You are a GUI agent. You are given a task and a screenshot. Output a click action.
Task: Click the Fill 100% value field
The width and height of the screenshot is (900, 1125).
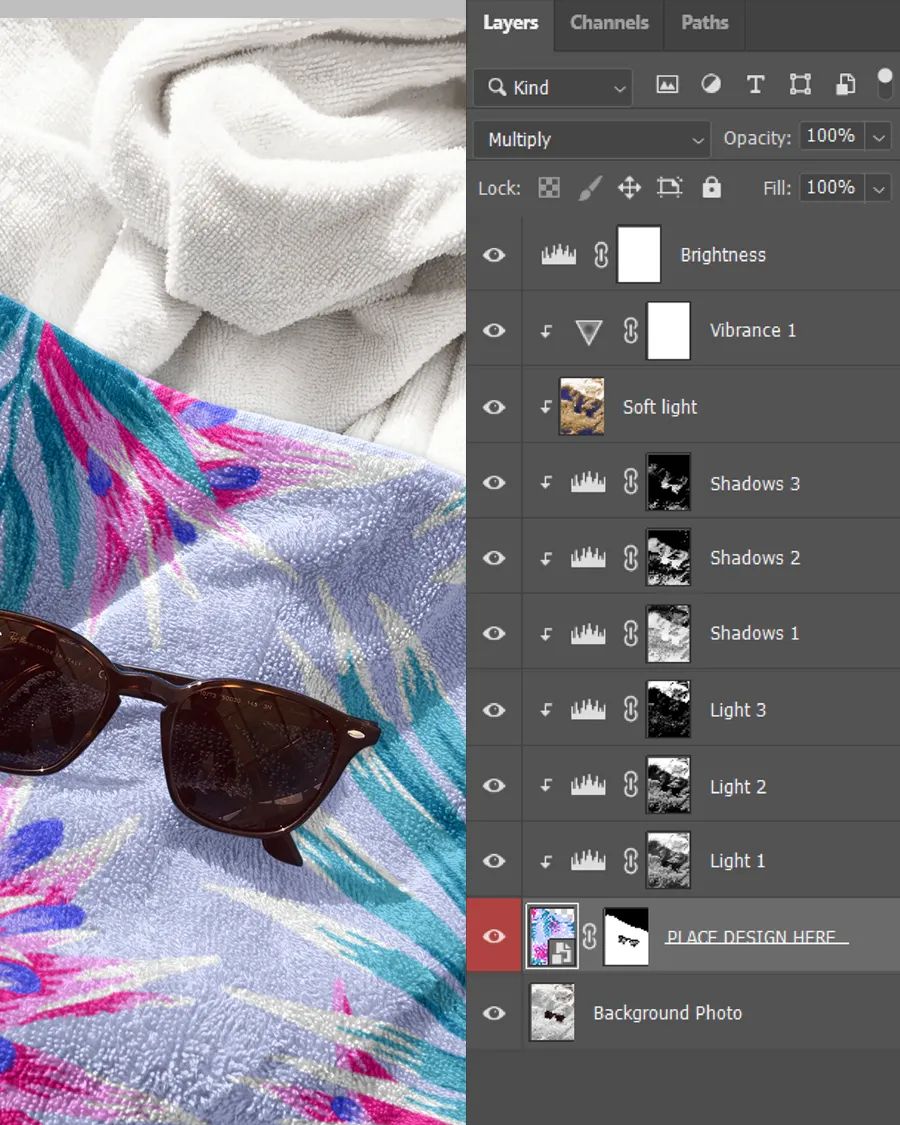831,188
